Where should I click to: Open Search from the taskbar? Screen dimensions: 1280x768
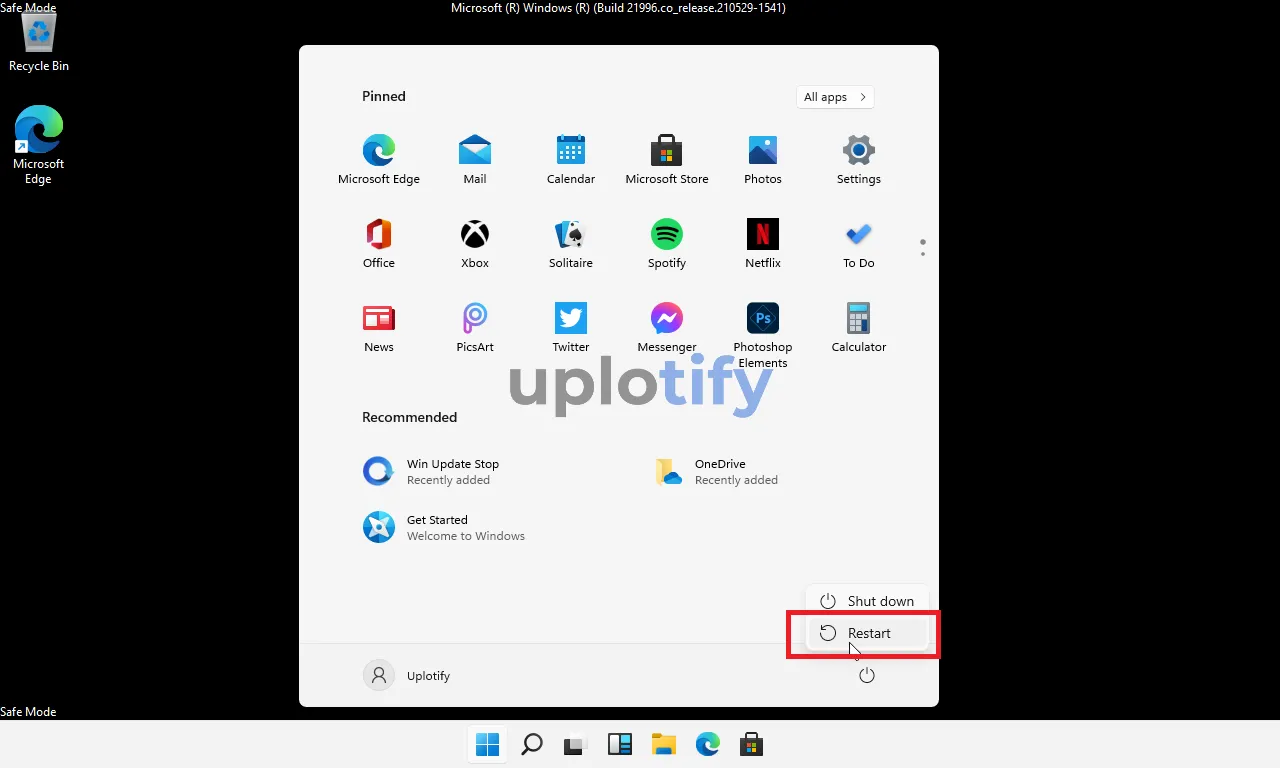coord(532,744)
